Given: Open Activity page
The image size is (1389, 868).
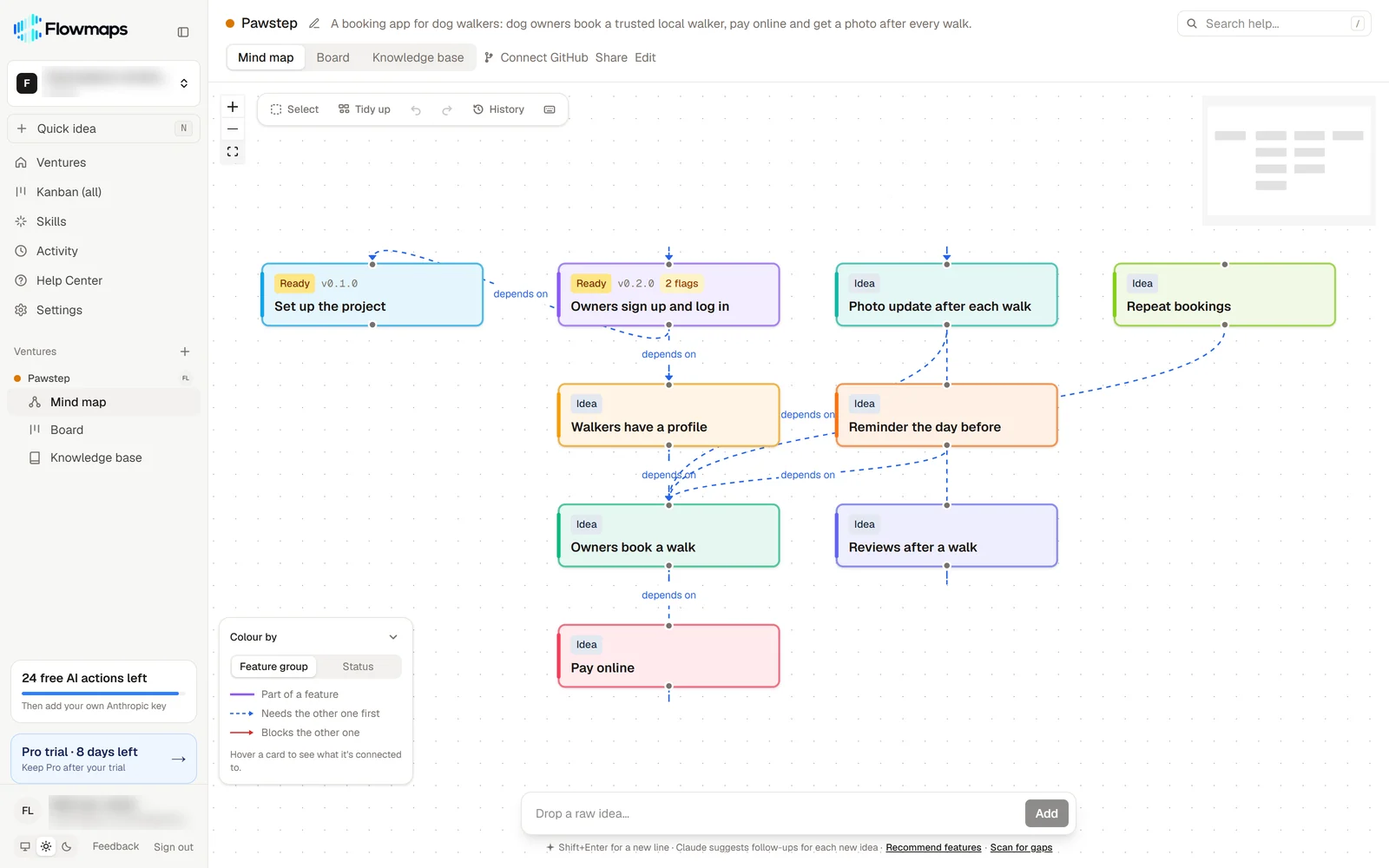Looking at the screenshot, I should [x=103, y=251].
